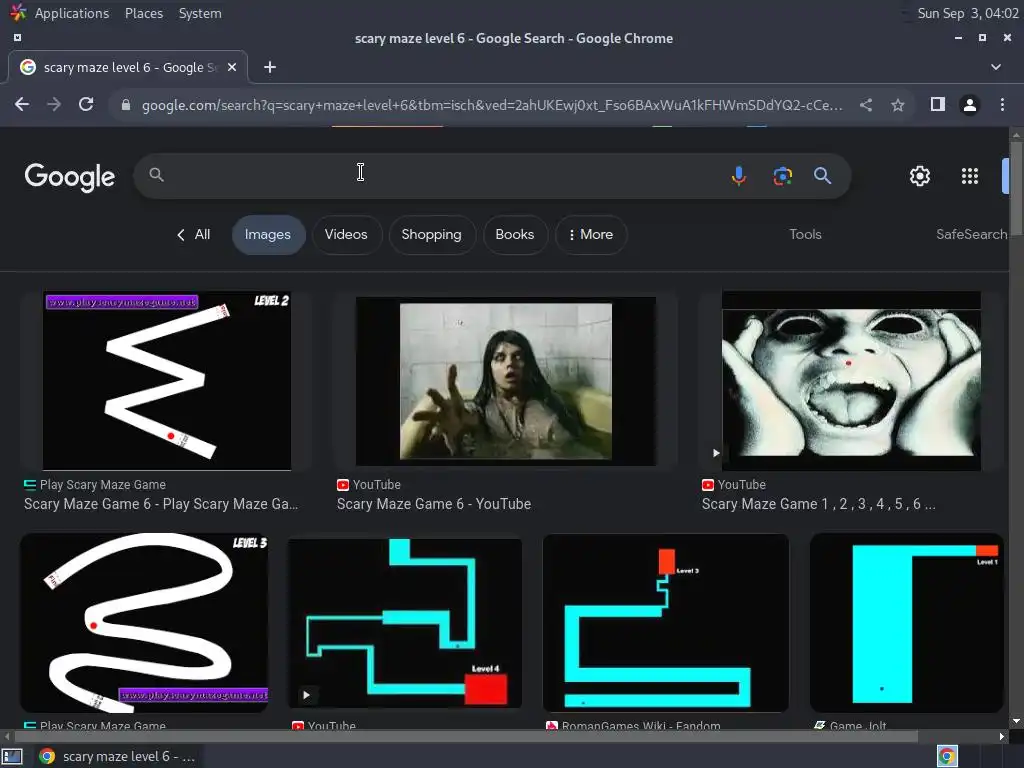Open 'Scary Maze Game 1, 2, 3, 4, 5, 6' link

click(x=818, y=504)
